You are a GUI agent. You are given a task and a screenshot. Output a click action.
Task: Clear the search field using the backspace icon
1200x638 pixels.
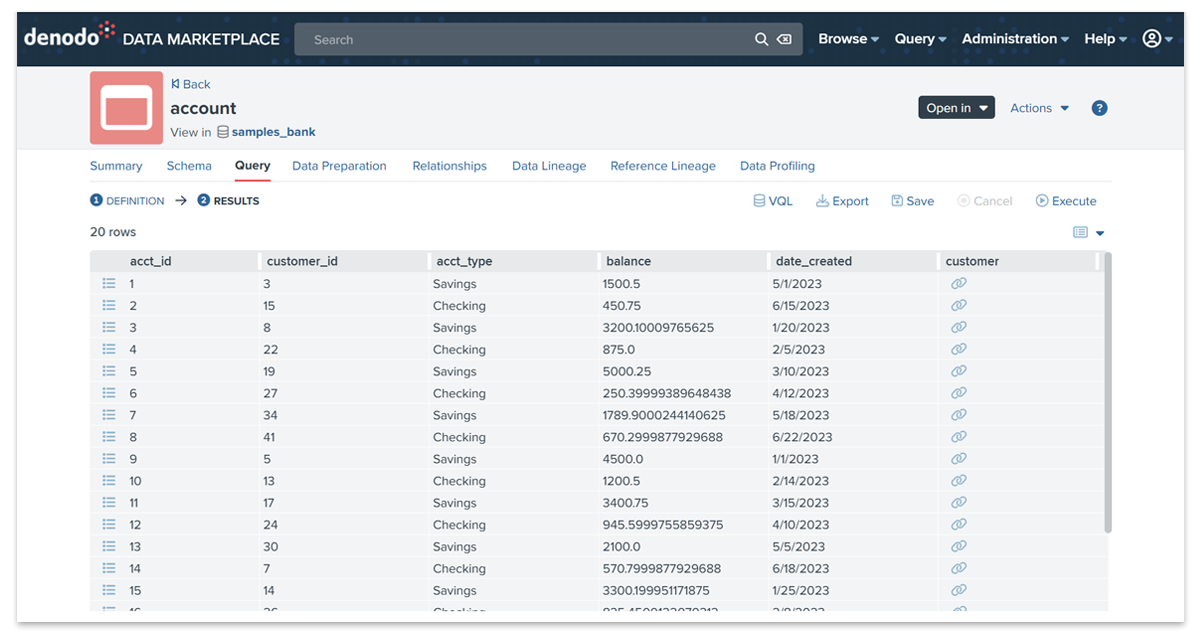[784, 39]
